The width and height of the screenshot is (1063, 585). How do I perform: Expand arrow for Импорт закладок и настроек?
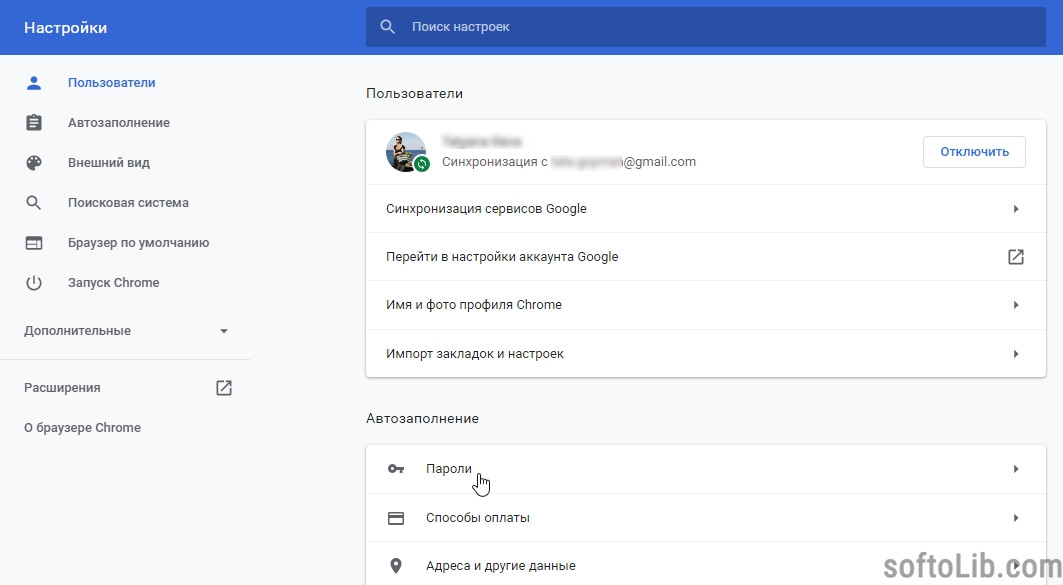[1016, 354]
